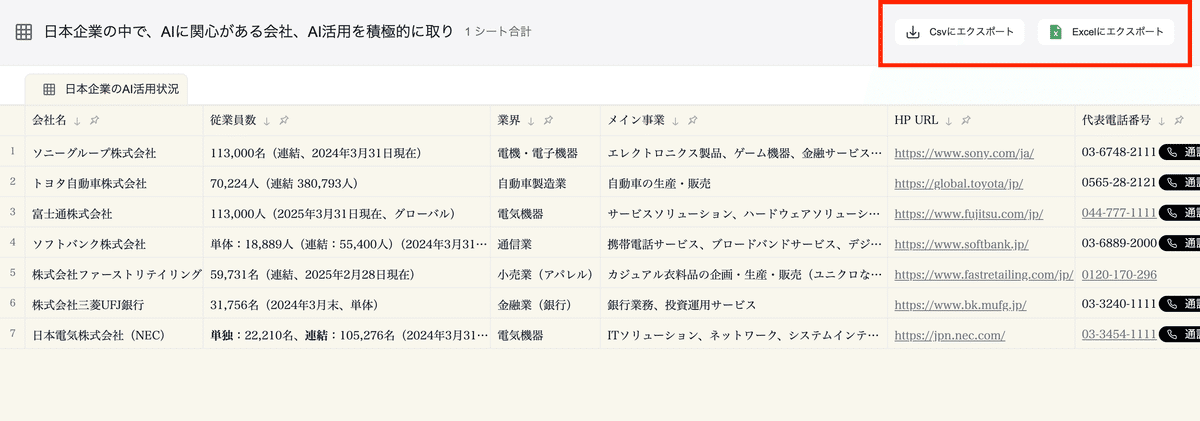Call Toyota using the 通話 button
Viewport: 1200px width, 421px height.
click(1180, 184)
